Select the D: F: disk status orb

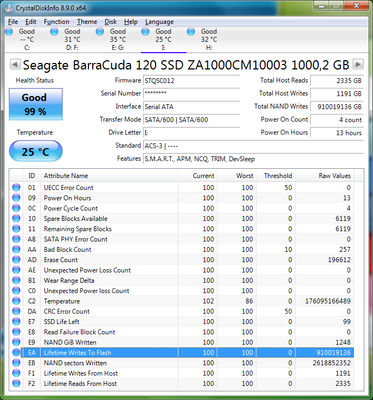pos(54,32)
